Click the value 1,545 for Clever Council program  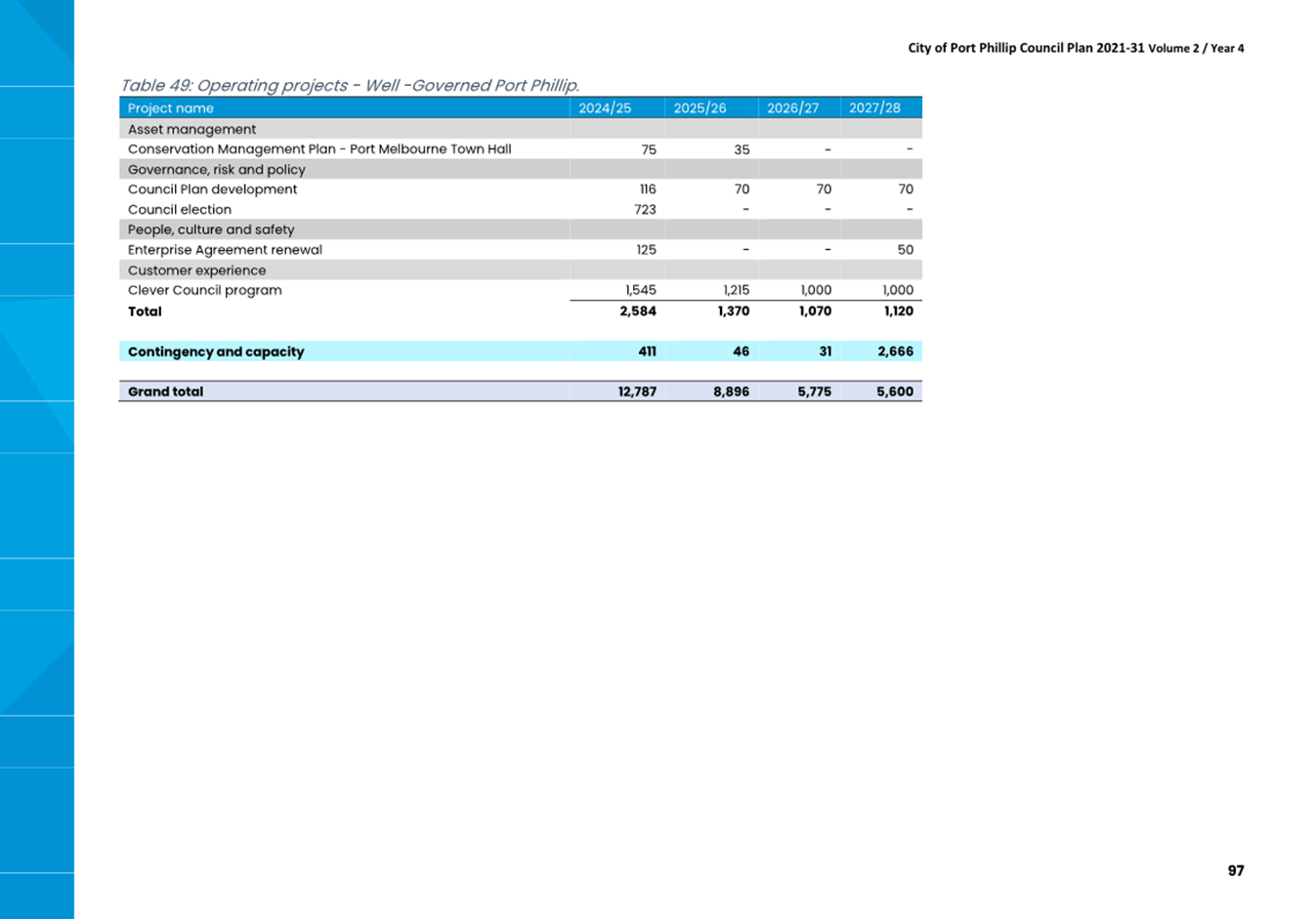tap(641, 290)
